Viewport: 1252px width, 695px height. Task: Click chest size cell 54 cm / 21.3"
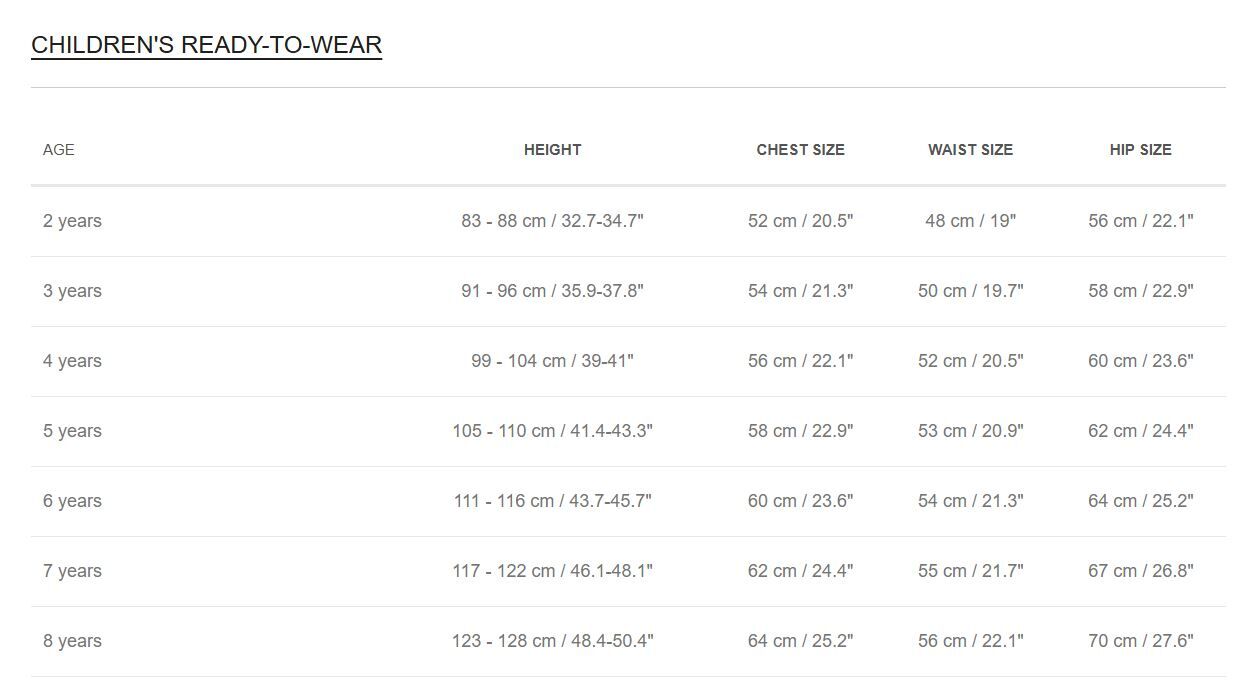coord(800,291)
